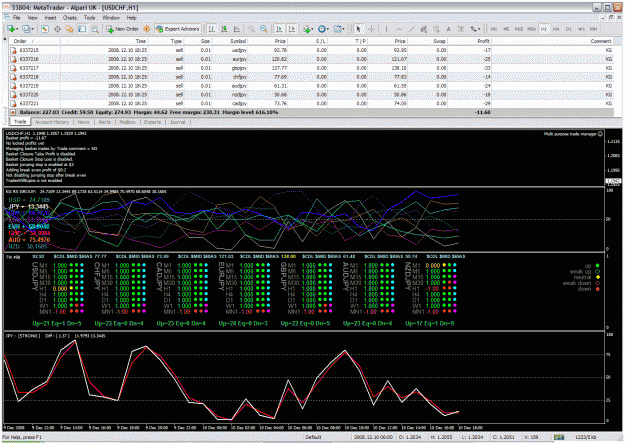Select the W1 timeframe button

[581, 29]
